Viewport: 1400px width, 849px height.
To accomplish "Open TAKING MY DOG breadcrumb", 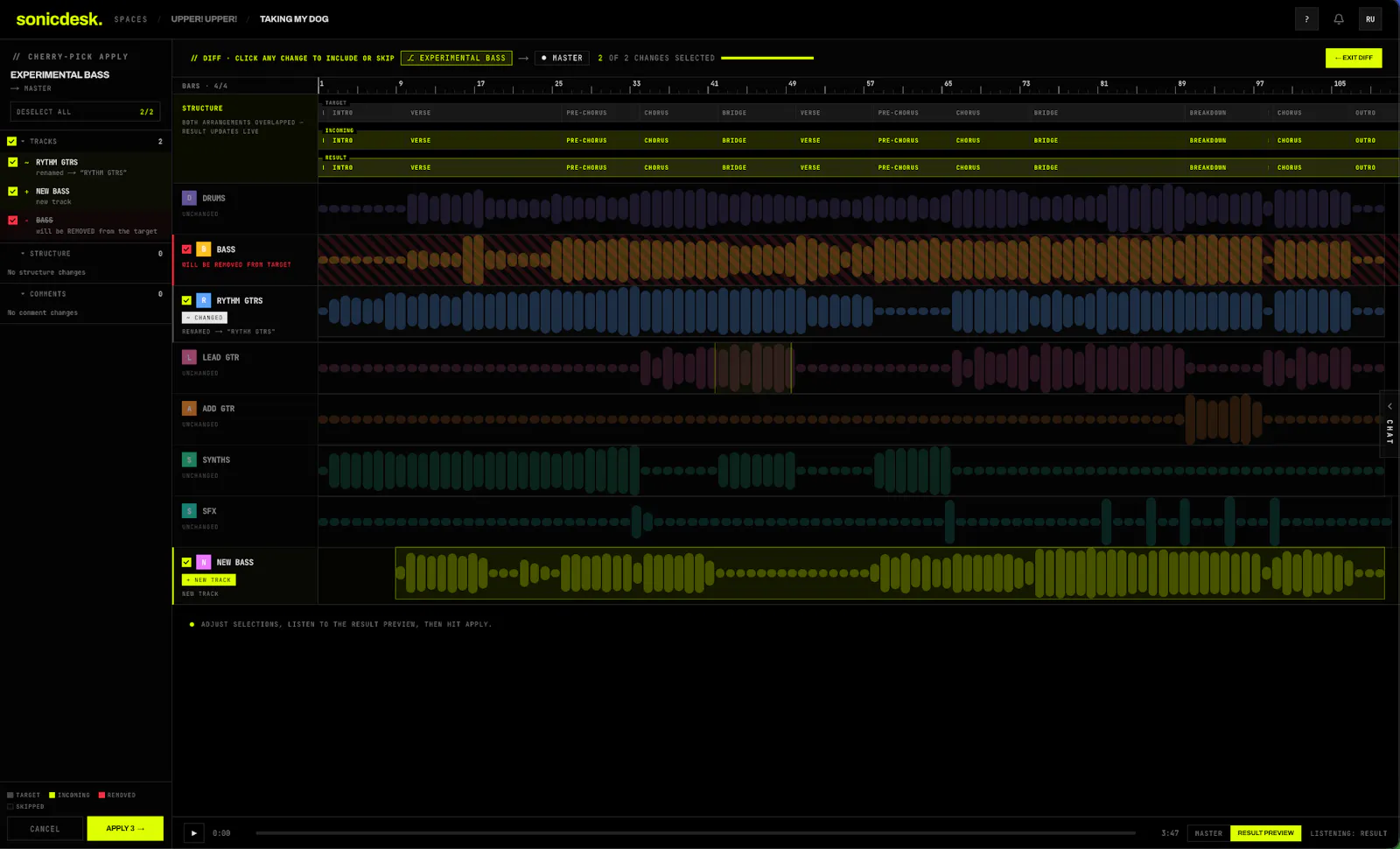I will [294, 19].
